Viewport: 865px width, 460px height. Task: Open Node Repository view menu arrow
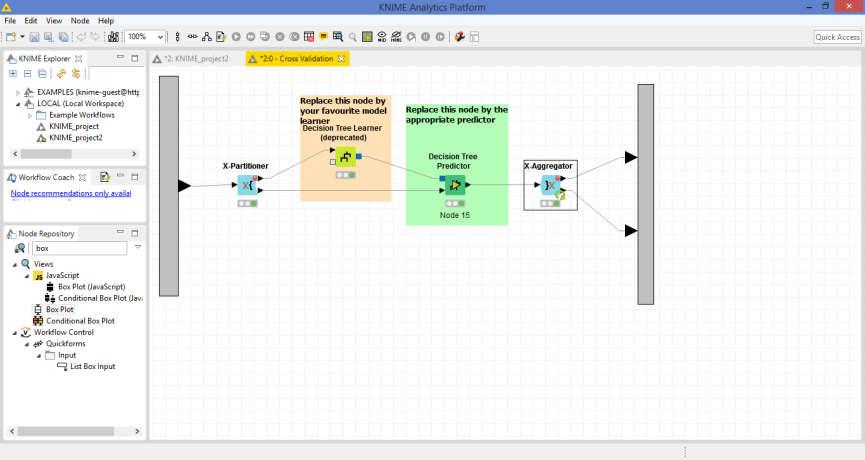click(x=138, y=247)
